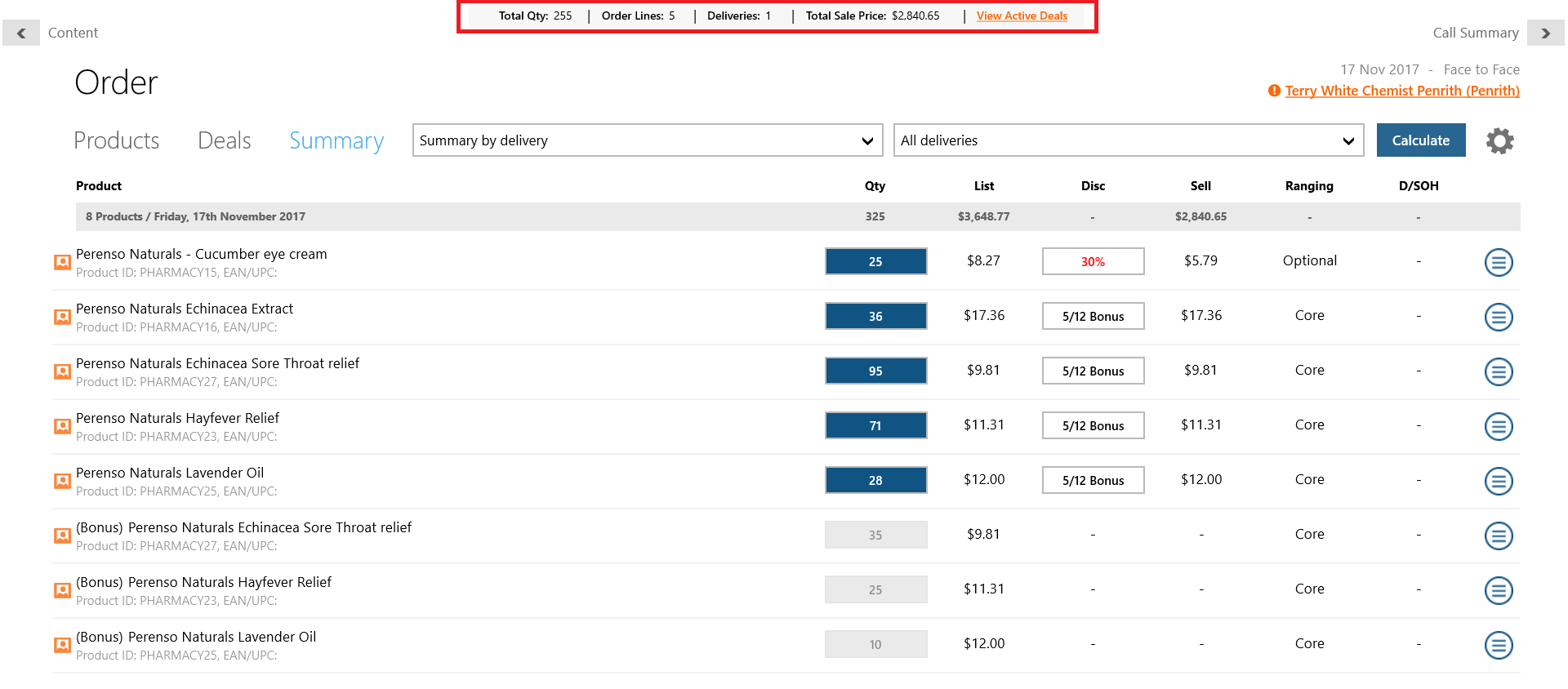The image size is (1568, 689).
Task: Go forward to Call Summary arrow
Action: 1545,33
